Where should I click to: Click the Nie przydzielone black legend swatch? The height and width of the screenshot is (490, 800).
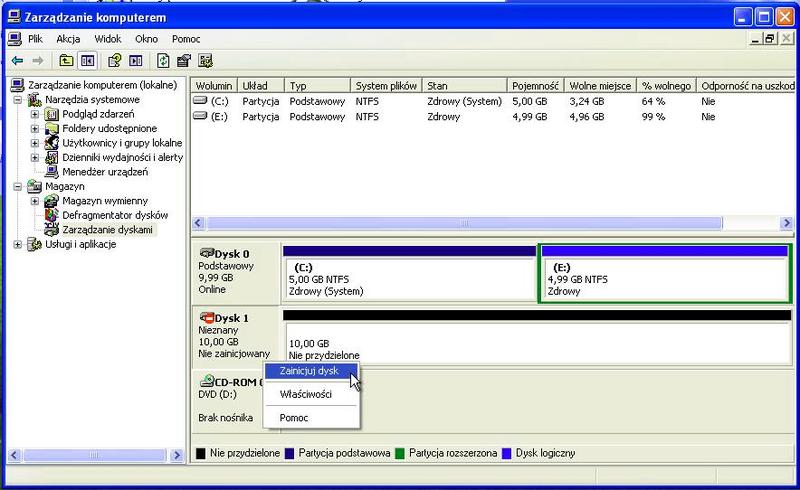pyautogui.click(x=201, y=453)
